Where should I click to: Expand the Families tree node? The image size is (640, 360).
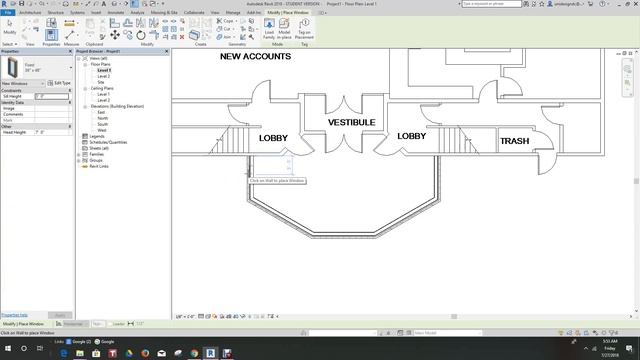pos(79,154)
